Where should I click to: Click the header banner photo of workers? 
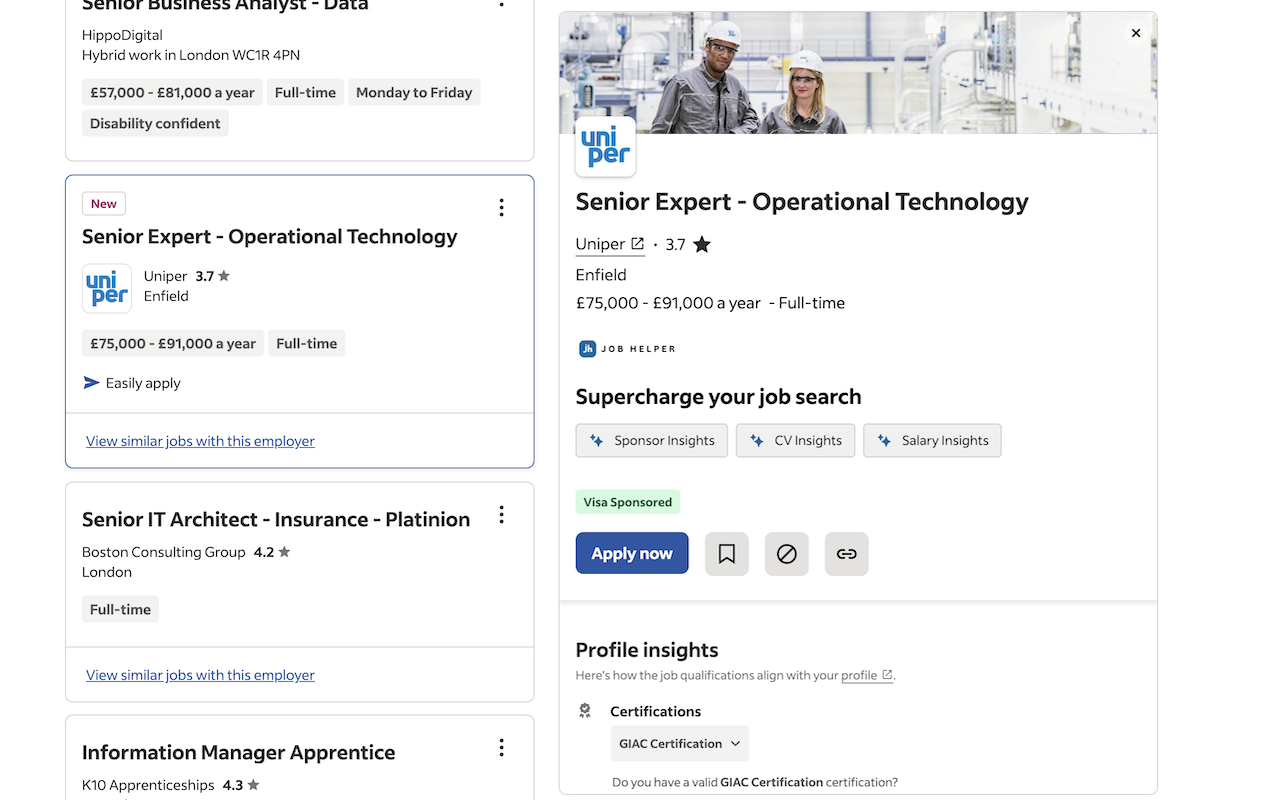858,73
